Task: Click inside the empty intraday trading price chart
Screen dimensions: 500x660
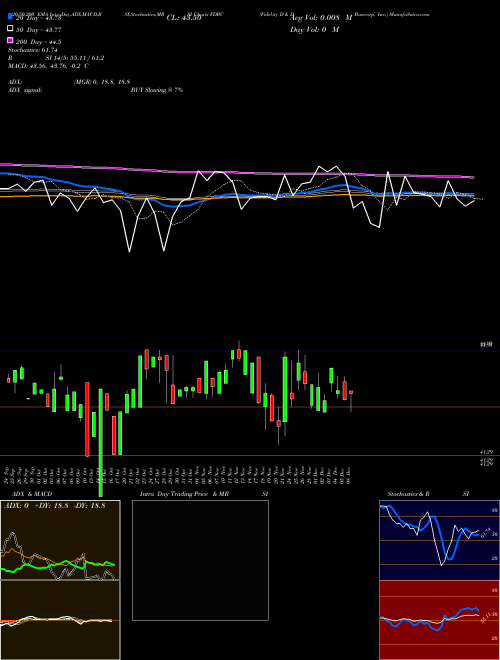Action: point(200,560)
